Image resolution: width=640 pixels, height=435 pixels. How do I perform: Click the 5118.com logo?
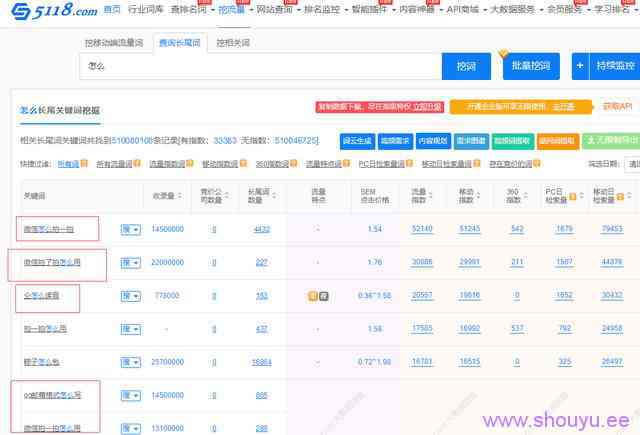[54, 10]
